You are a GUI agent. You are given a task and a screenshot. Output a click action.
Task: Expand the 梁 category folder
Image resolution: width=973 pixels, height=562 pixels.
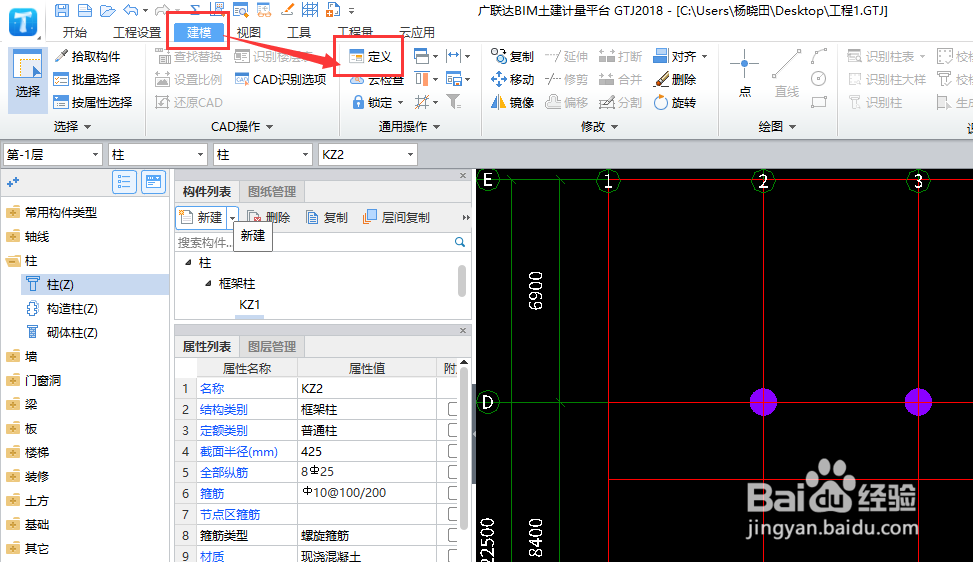(x=12, y=404)
